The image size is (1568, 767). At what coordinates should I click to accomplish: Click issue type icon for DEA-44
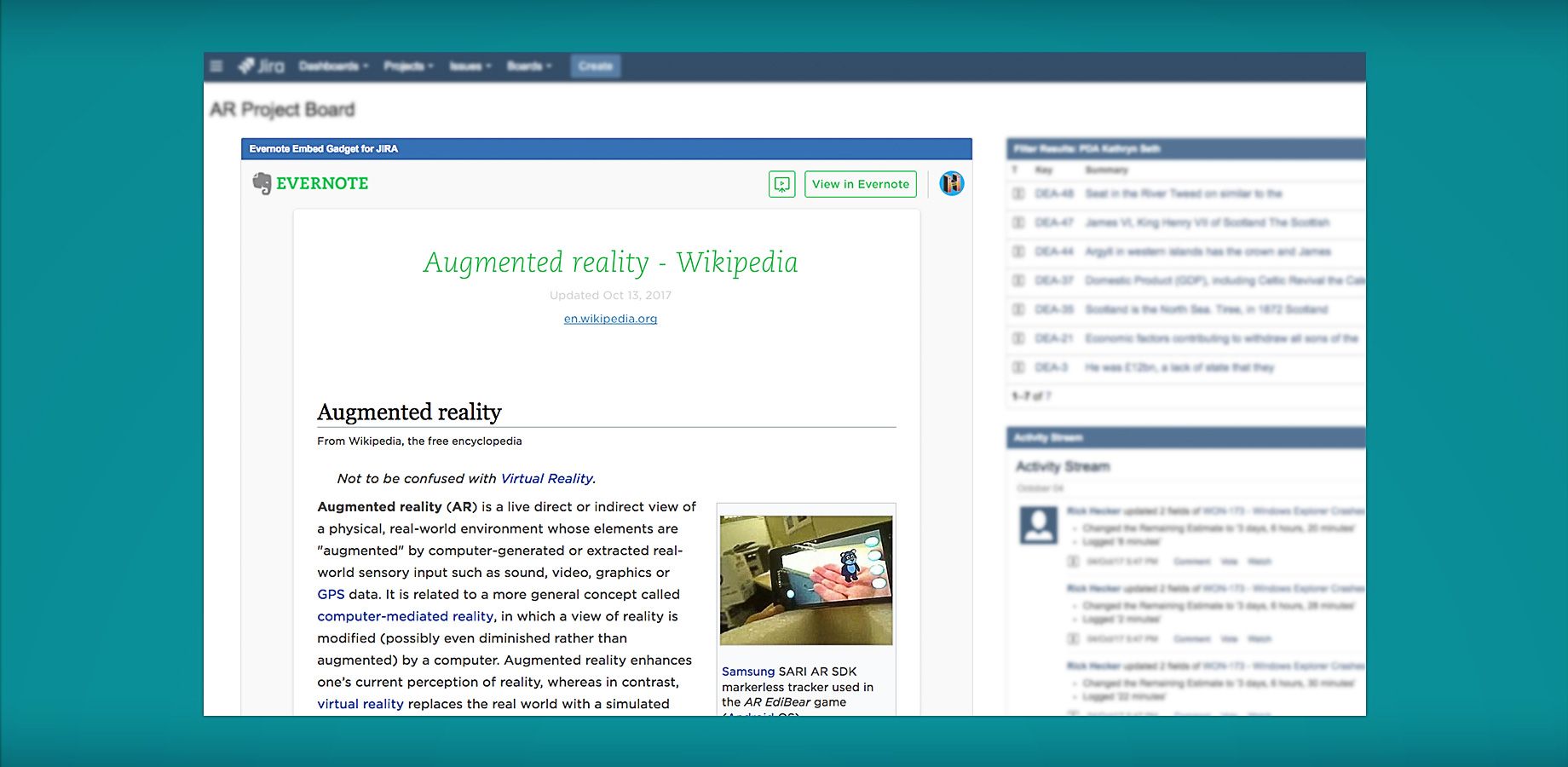coord(1017,251)
